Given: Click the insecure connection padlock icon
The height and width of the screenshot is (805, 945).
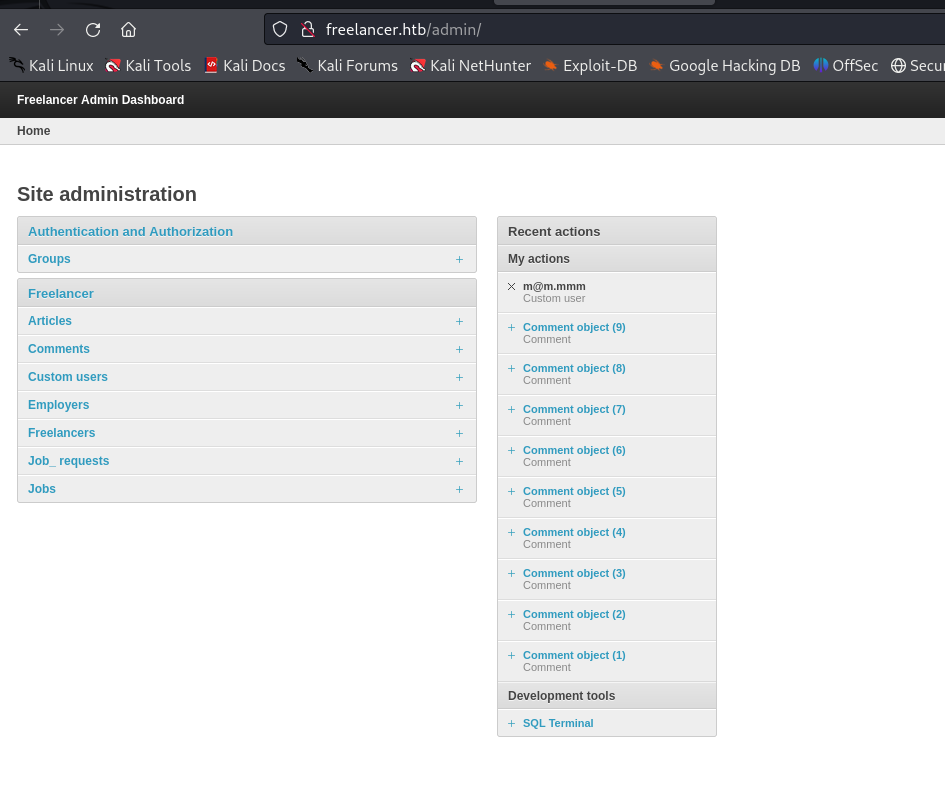Looking at the screenshot, I should point(307,29).
